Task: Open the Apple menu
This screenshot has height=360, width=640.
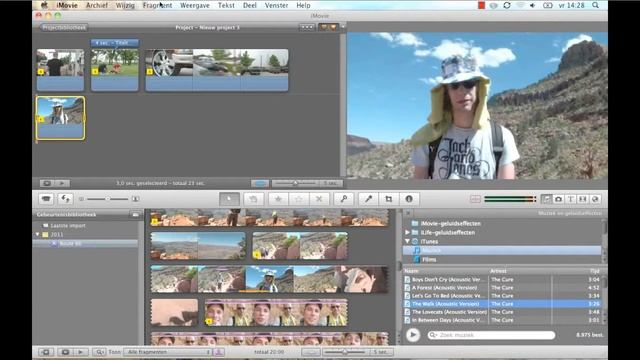Action: pyautogui.click(x=44, y=5)
